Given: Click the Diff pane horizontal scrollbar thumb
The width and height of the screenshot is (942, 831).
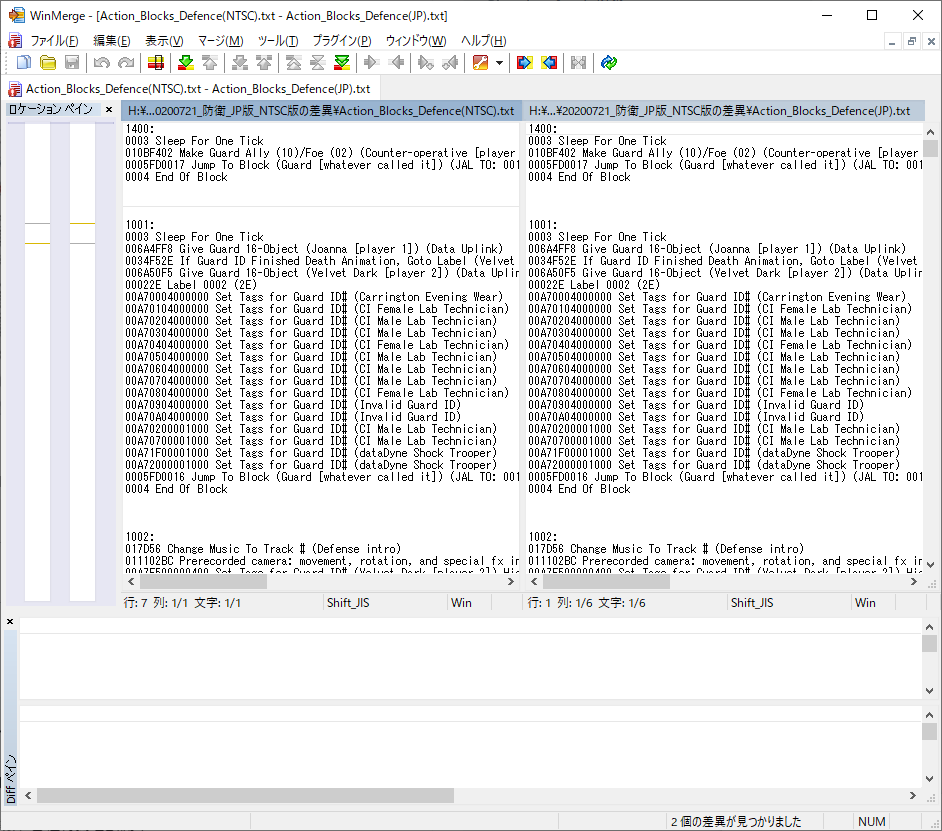Looking at the screenshot, I should [x=245, y=795].
